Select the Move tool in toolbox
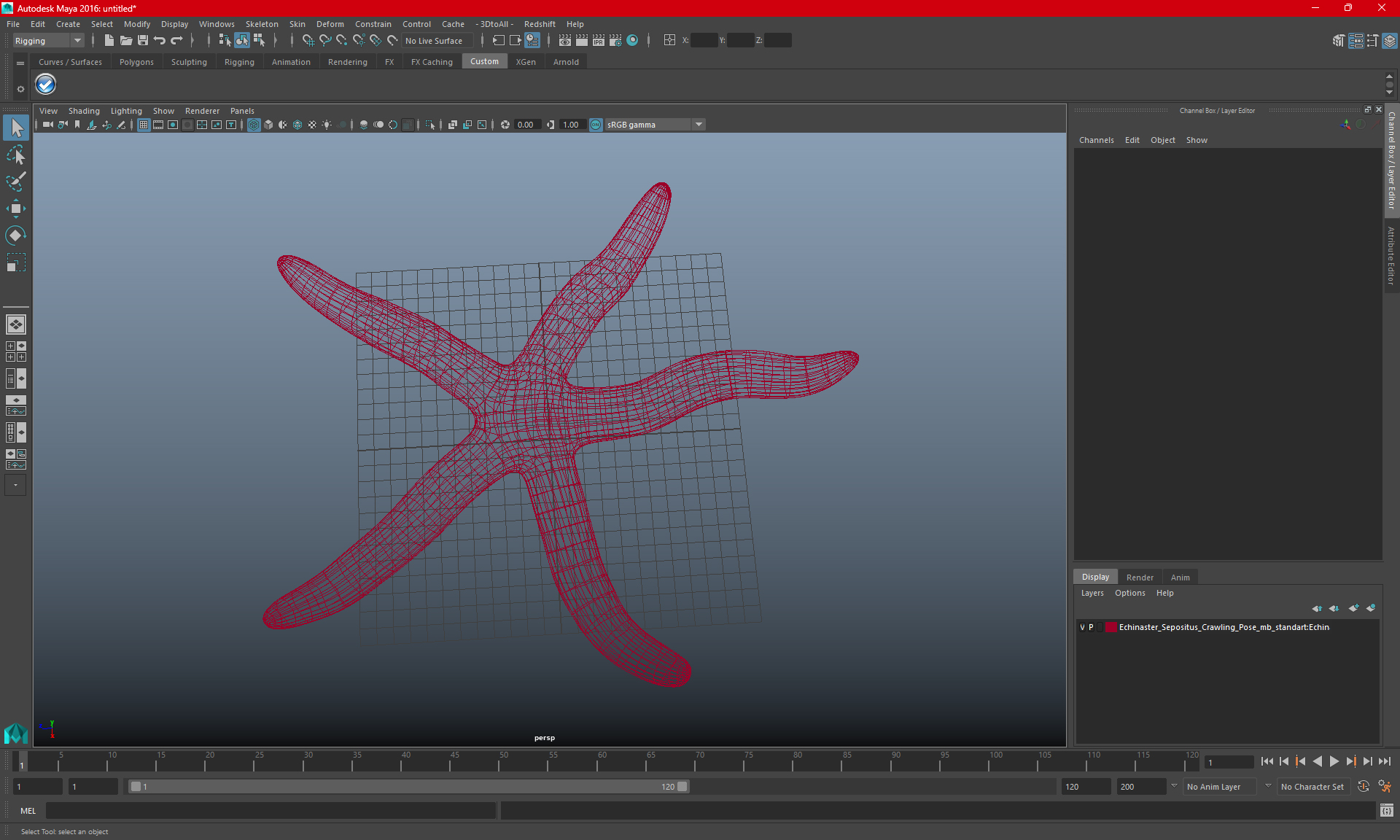The image size is (1400, 840). pyautogui.click(x=15, y=209)
